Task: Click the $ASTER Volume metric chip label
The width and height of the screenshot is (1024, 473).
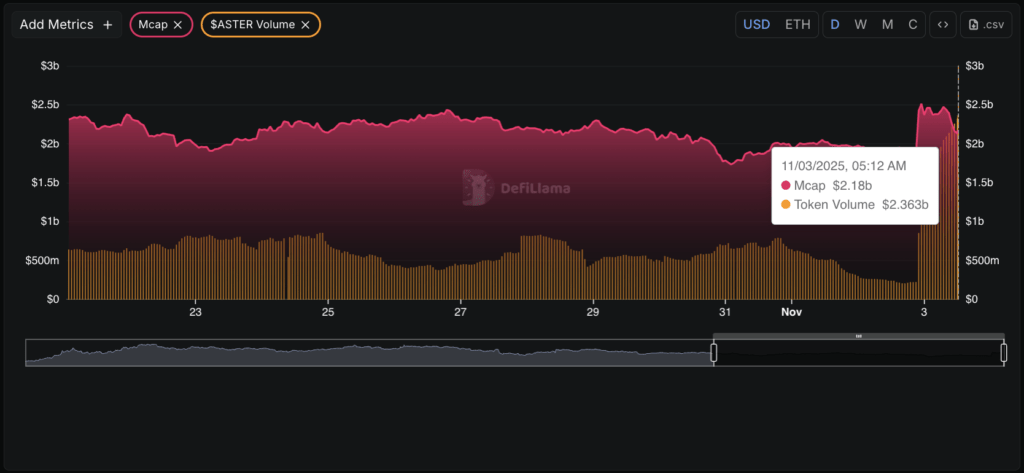Action: click(x=253, y=25)
